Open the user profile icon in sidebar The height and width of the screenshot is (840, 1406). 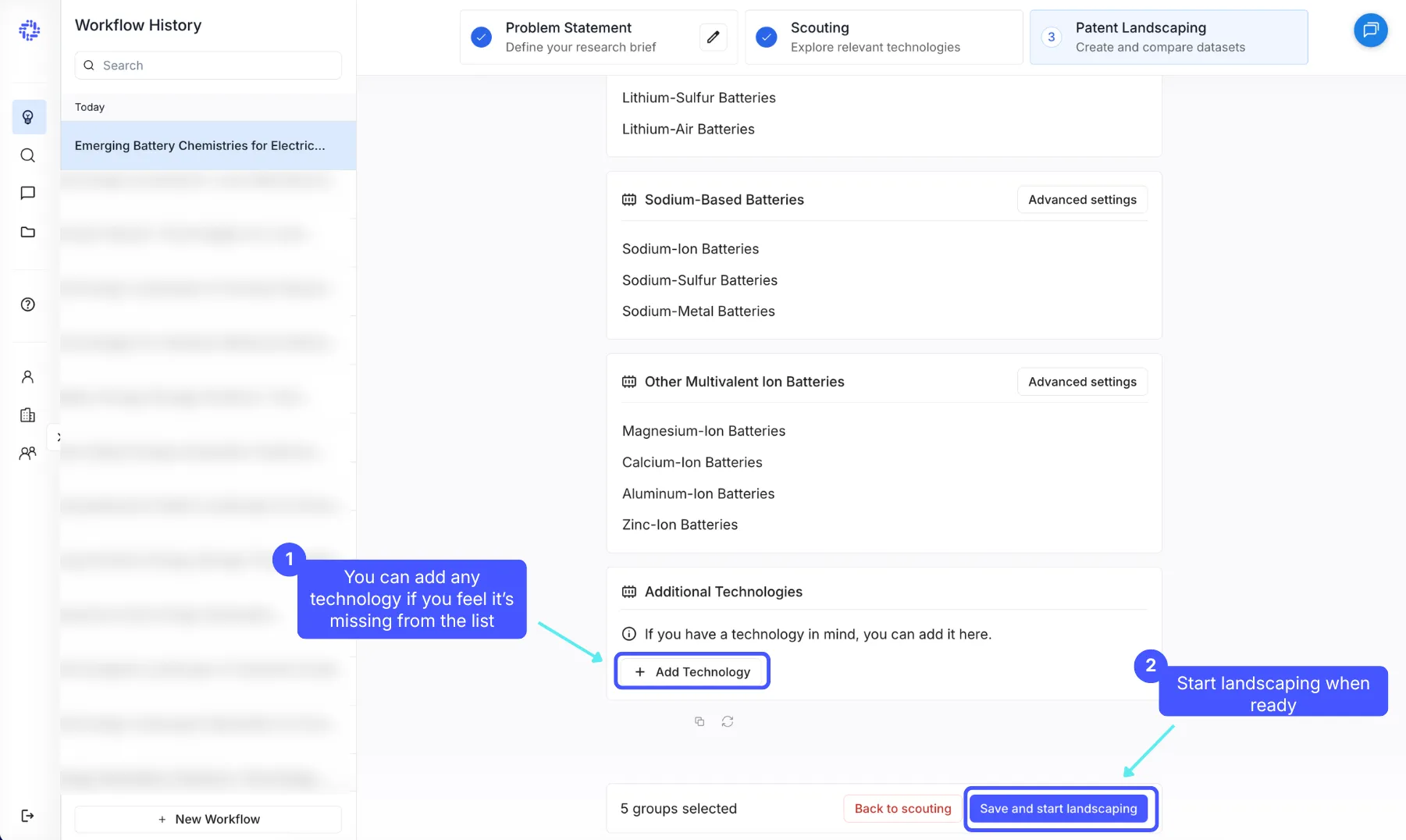28,377
